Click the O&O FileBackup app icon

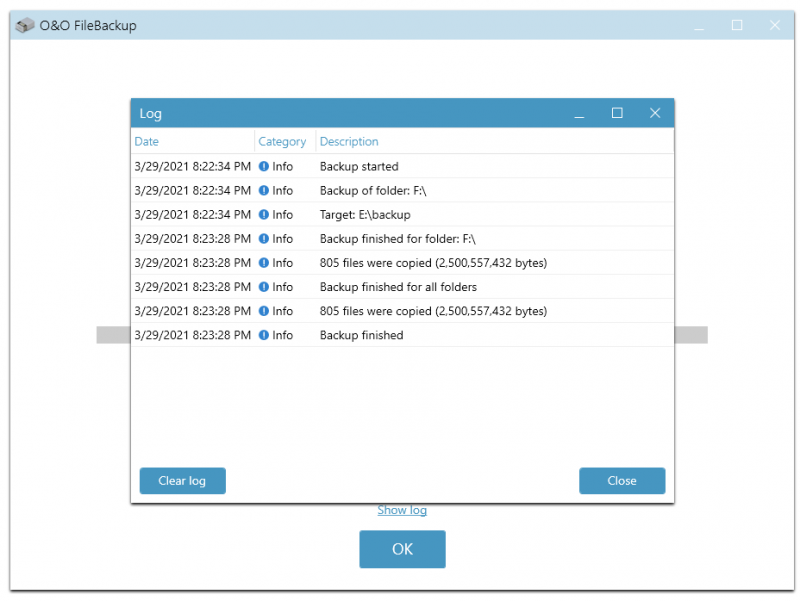coord(24,25)
